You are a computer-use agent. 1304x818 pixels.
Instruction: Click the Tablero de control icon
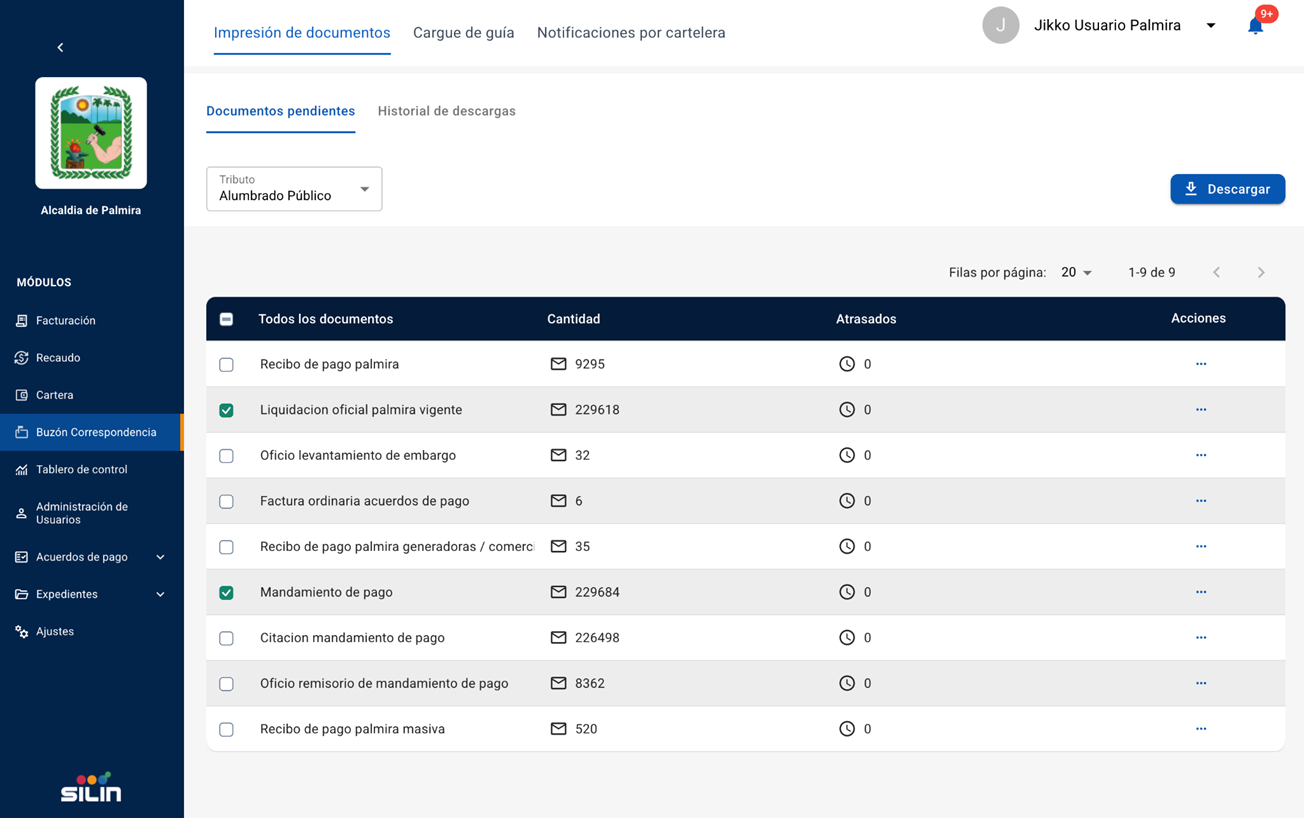22,470
